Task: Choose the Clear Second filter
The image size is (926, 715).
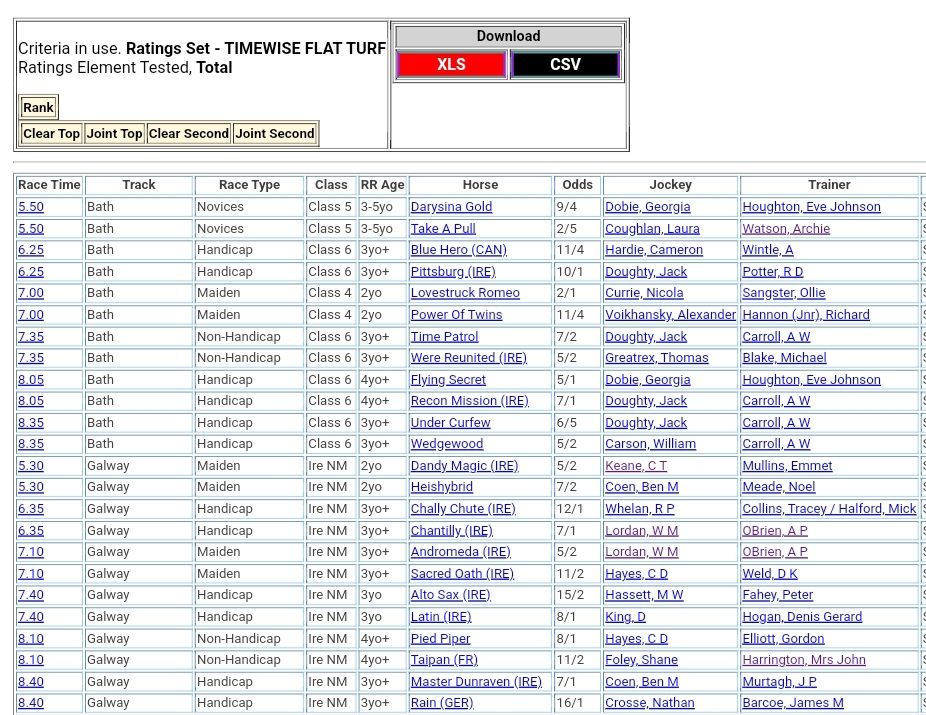Action: (x=189, y=134)
